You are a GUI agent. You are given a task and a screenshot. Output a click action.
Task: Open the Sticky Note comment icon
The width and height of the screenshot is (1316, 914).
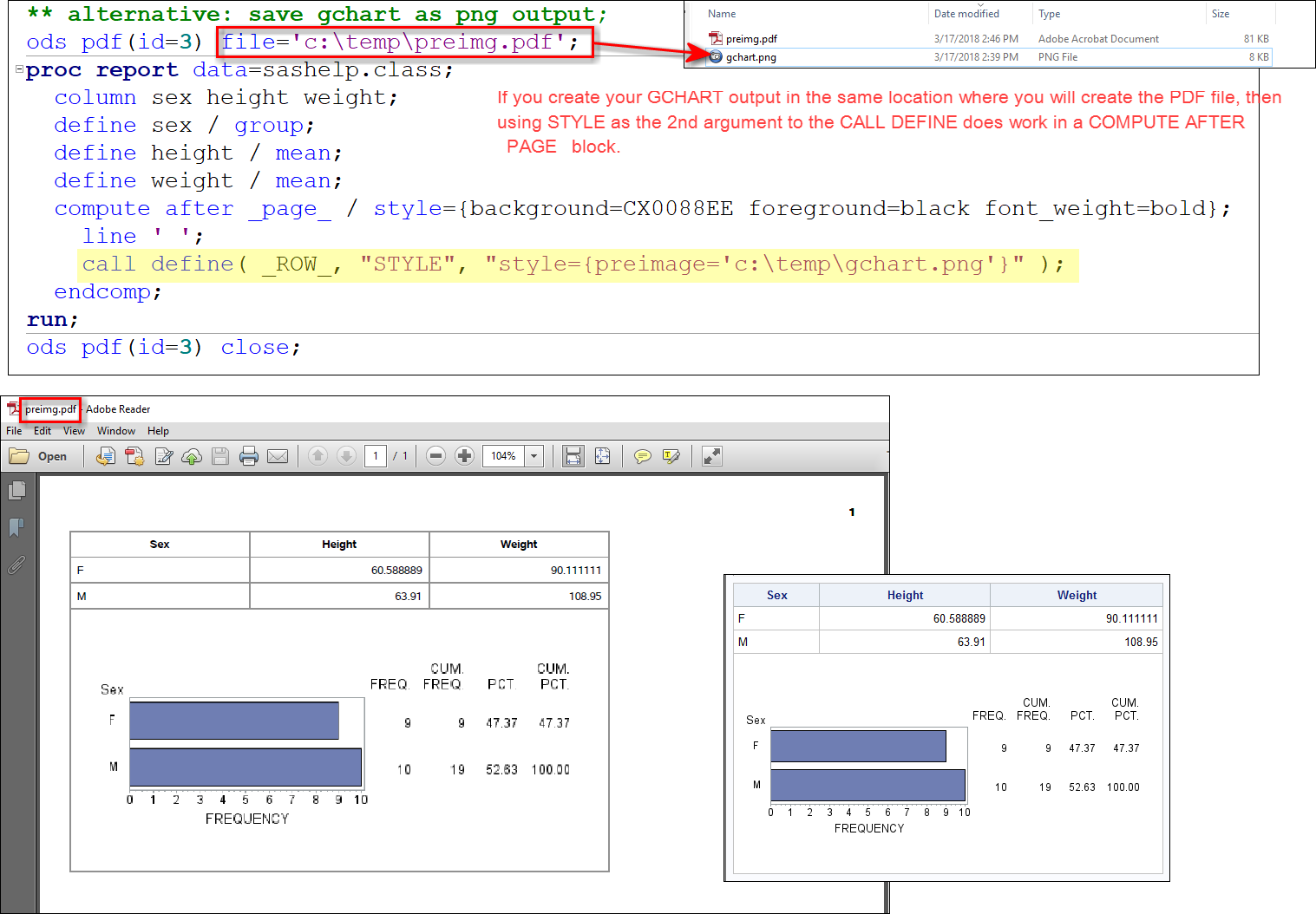click(642, 456)
